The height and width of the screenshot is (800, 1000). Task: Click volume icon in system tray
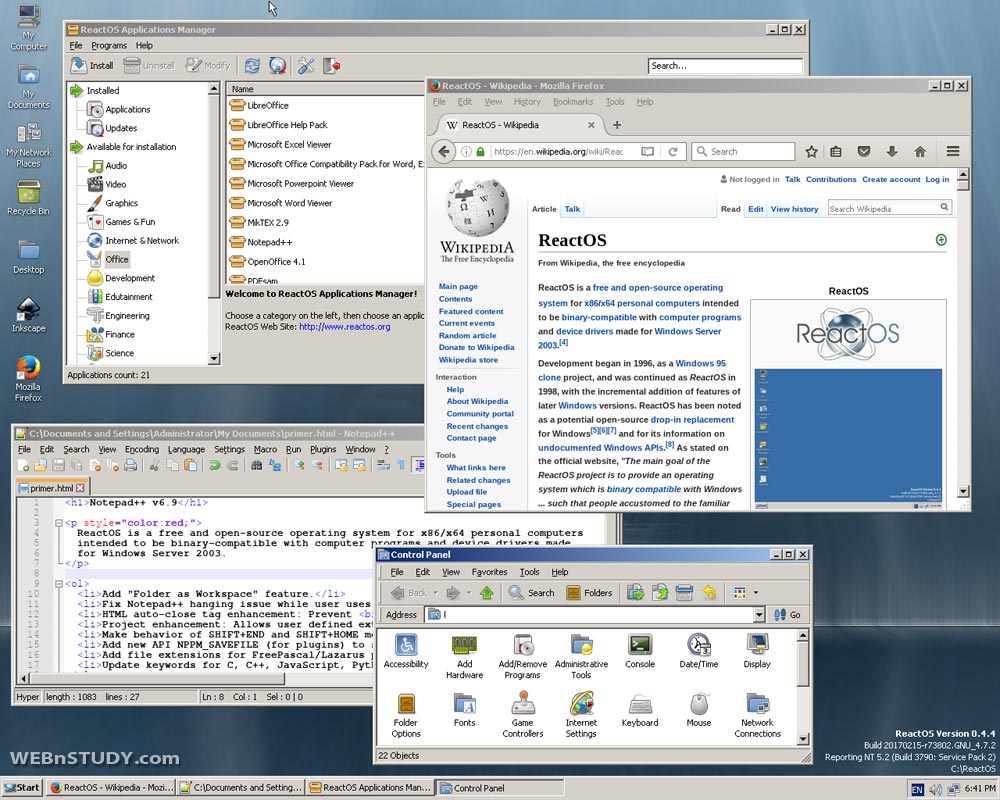pos(936,790)
